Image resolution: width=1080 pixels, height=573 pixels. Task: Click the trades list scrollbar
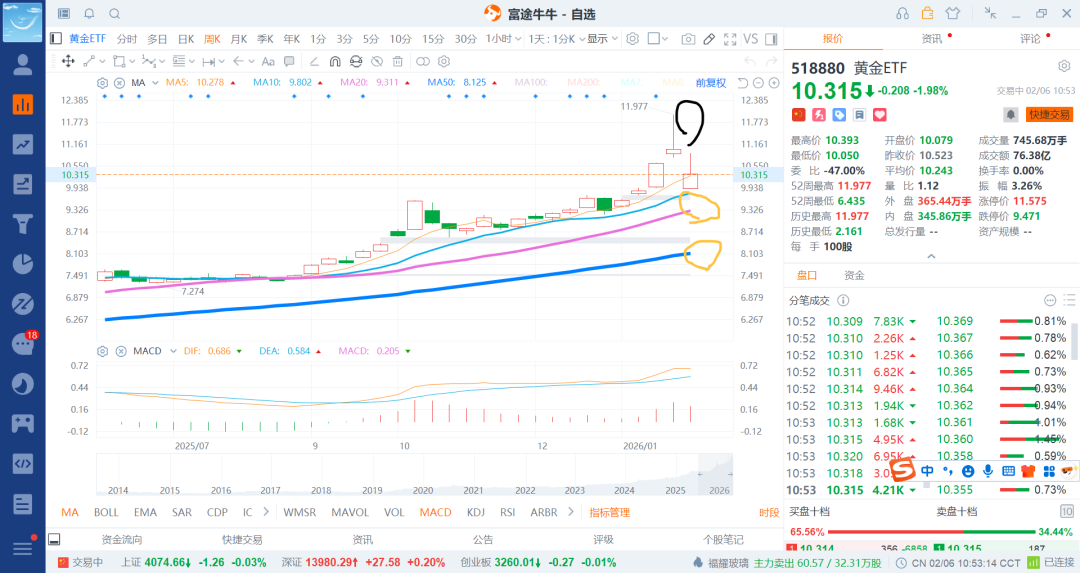click(x=1074, y=342)
